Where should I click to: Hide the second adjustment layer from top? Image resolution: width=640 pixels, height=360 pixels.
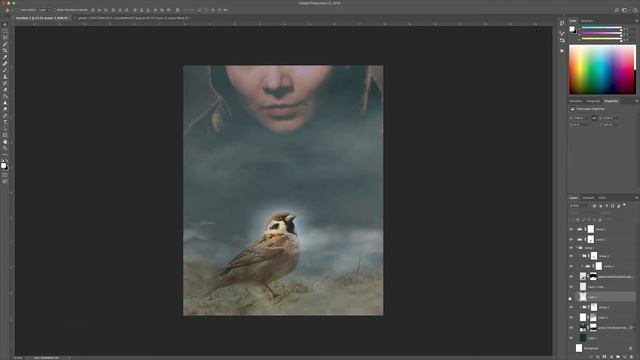tap(571, 240)
